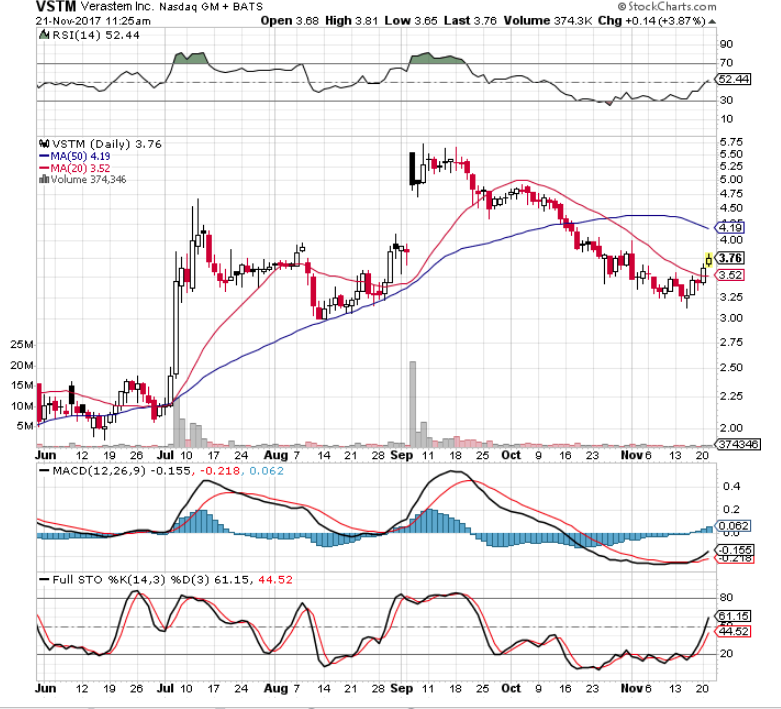Click the 0.062 MACD histogram value tag
The width and height of the screenshot is (781, 709).
(x=735, y=525)
